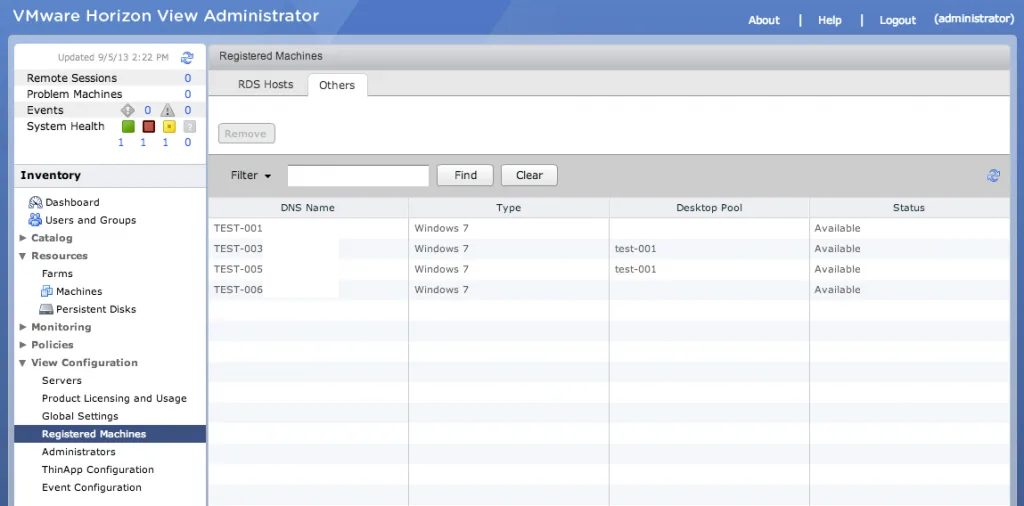This screenshot has width=1024, height=506.
Task: Click the events error diamond icon
Action: [127, 110]
